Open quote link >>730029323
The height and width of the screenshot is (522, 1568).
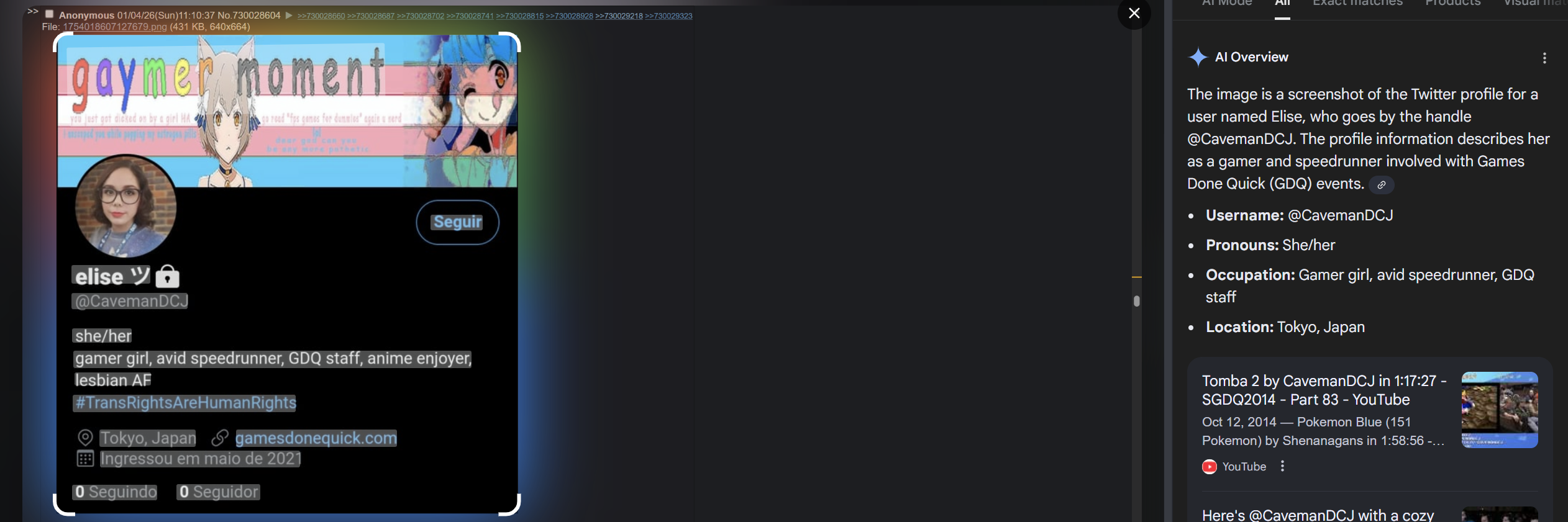coord(668,16)
